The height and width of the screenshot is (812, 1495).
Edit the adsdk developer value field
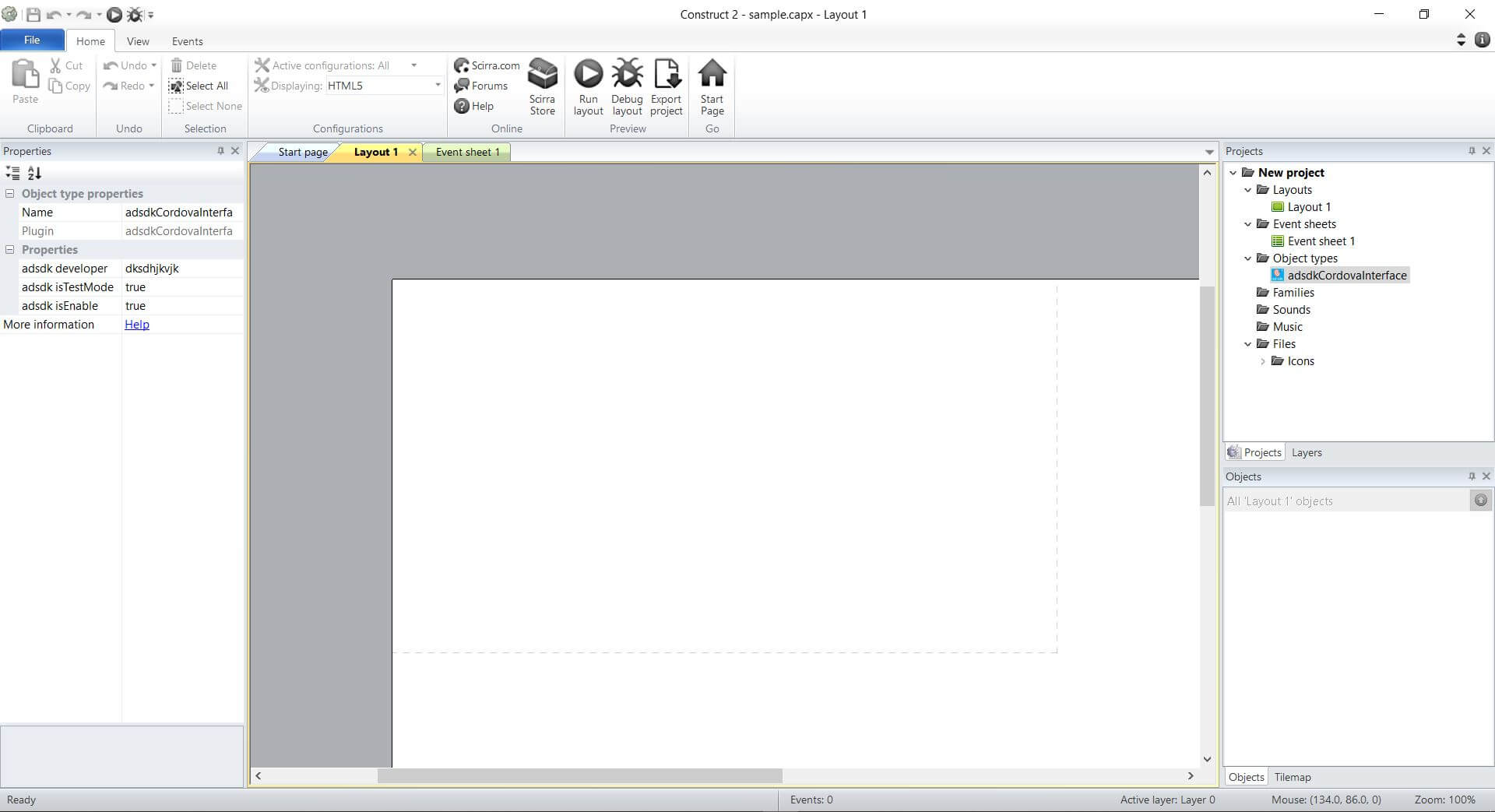click(x=182, y=269)
